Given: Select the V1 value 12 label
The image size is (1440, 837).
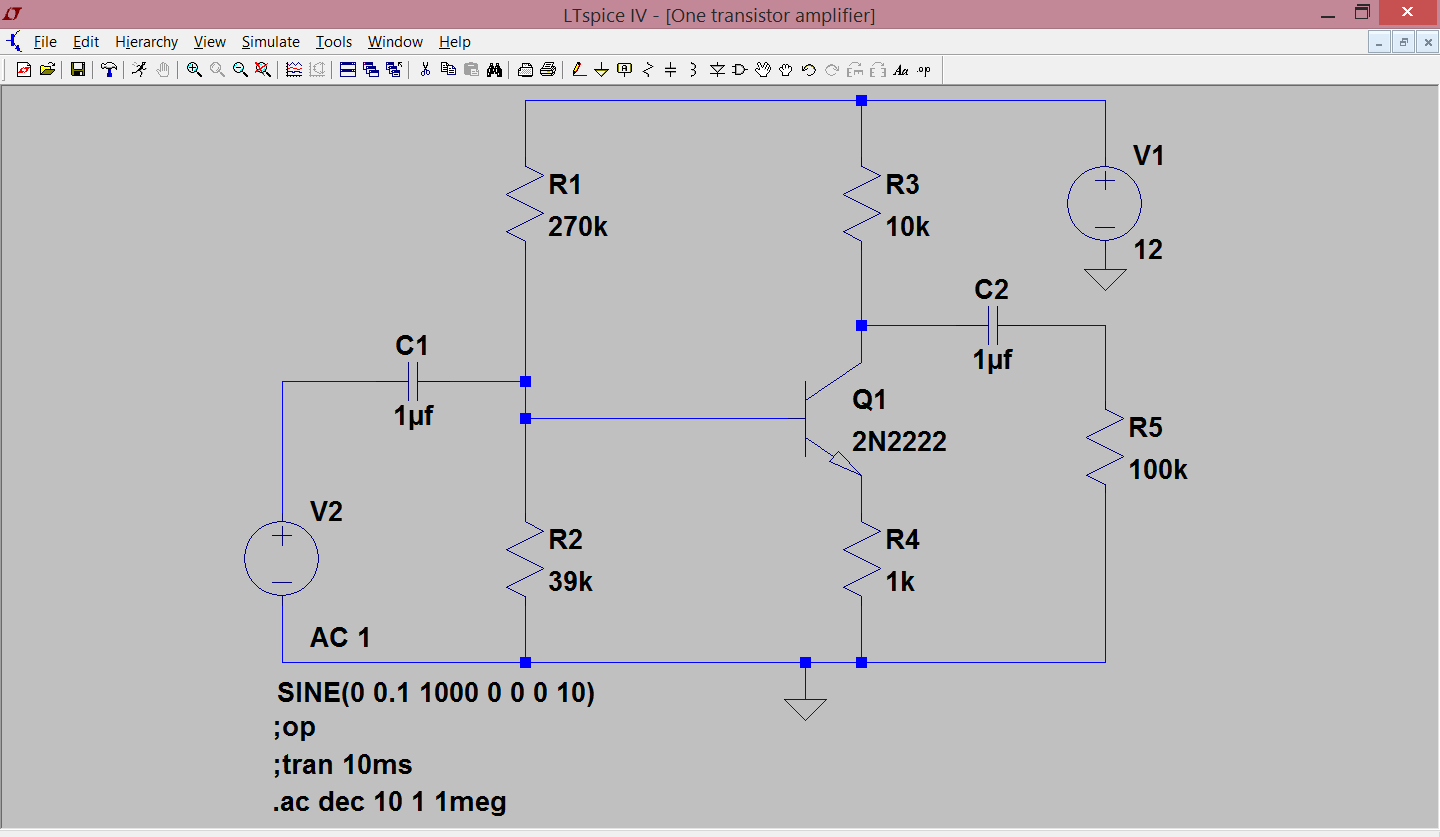Looking at the screenshot, I should pyautogui.click(x=1148, y=250).
